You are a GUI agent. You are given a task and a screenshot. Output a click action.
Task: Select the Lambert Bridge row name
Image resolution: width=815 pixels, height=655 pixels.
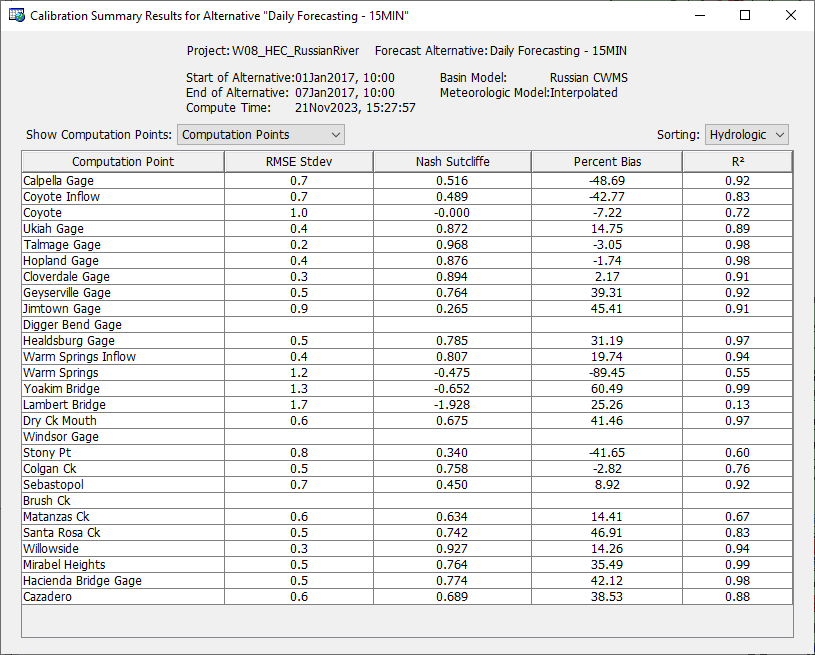(64, 405)
